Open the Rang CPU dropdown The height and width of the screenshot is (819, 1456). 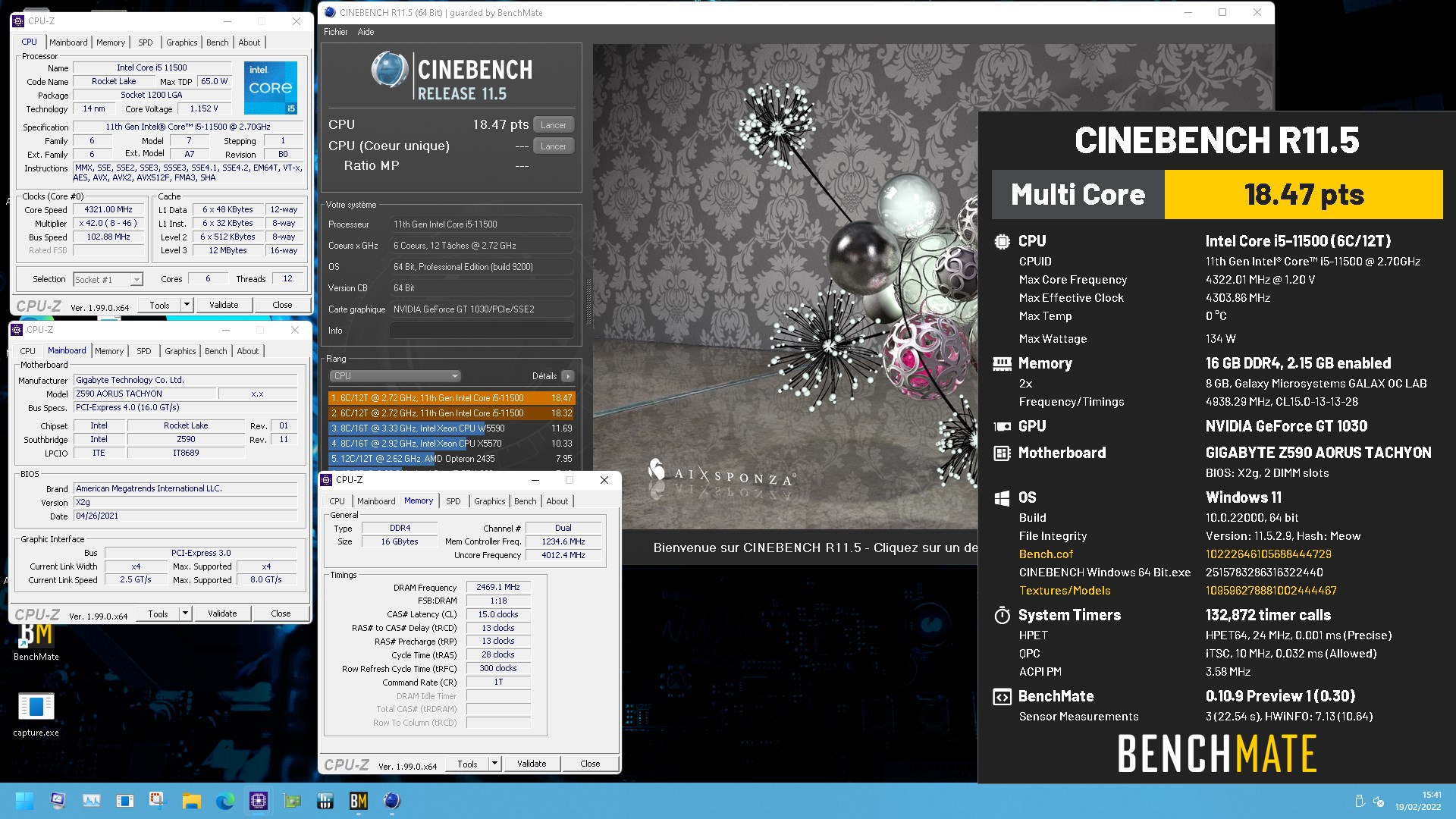click(x=395, y=376)
